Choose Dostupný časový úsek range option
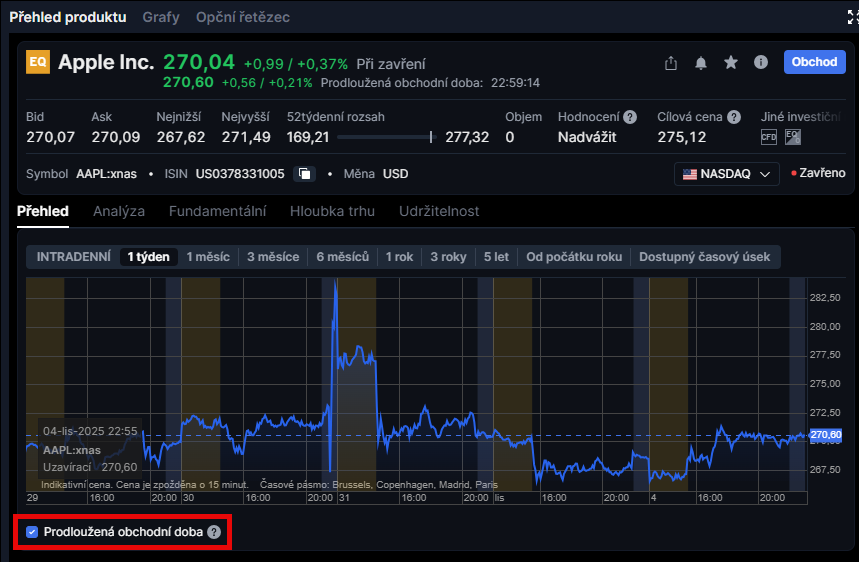This screenshot has width=859, height=562. tap(704, 257)
